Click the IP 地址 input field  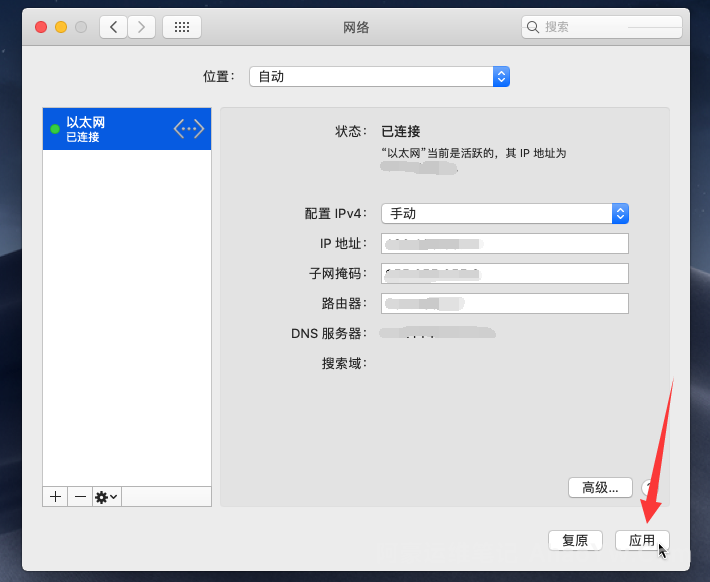pyautogui.click(x=505, y=244)
